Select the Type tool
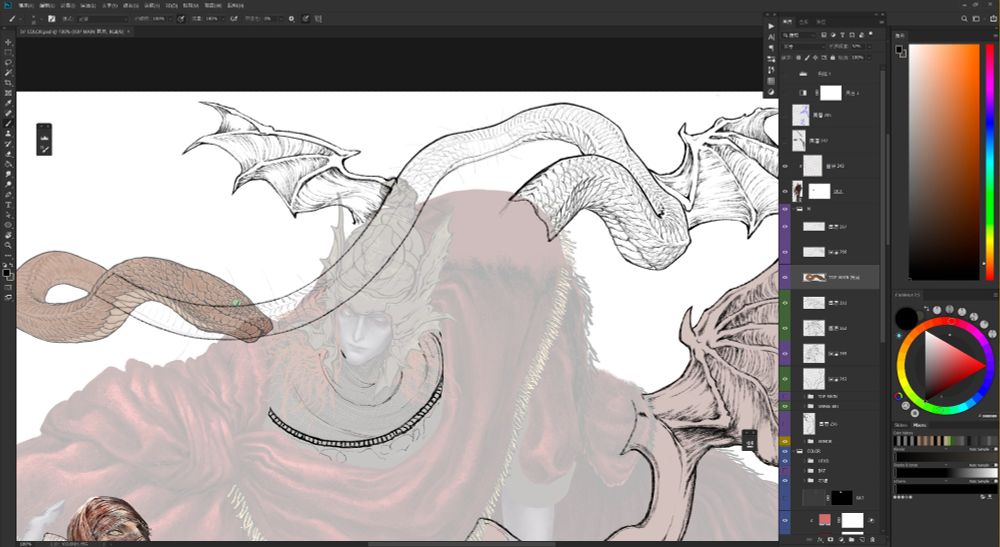Image resolution: width=1000 pixels, height=547 pixels. [8, 205]
